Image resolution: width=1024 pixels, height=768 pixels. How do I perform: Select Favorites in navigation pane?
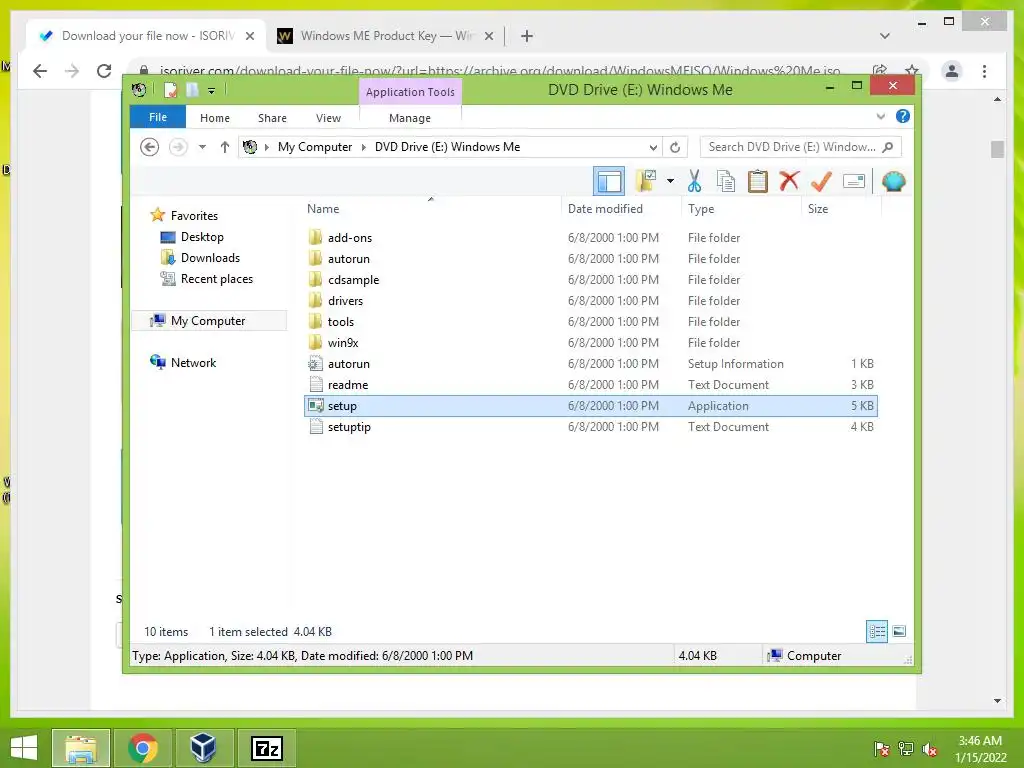pos(194,216)
